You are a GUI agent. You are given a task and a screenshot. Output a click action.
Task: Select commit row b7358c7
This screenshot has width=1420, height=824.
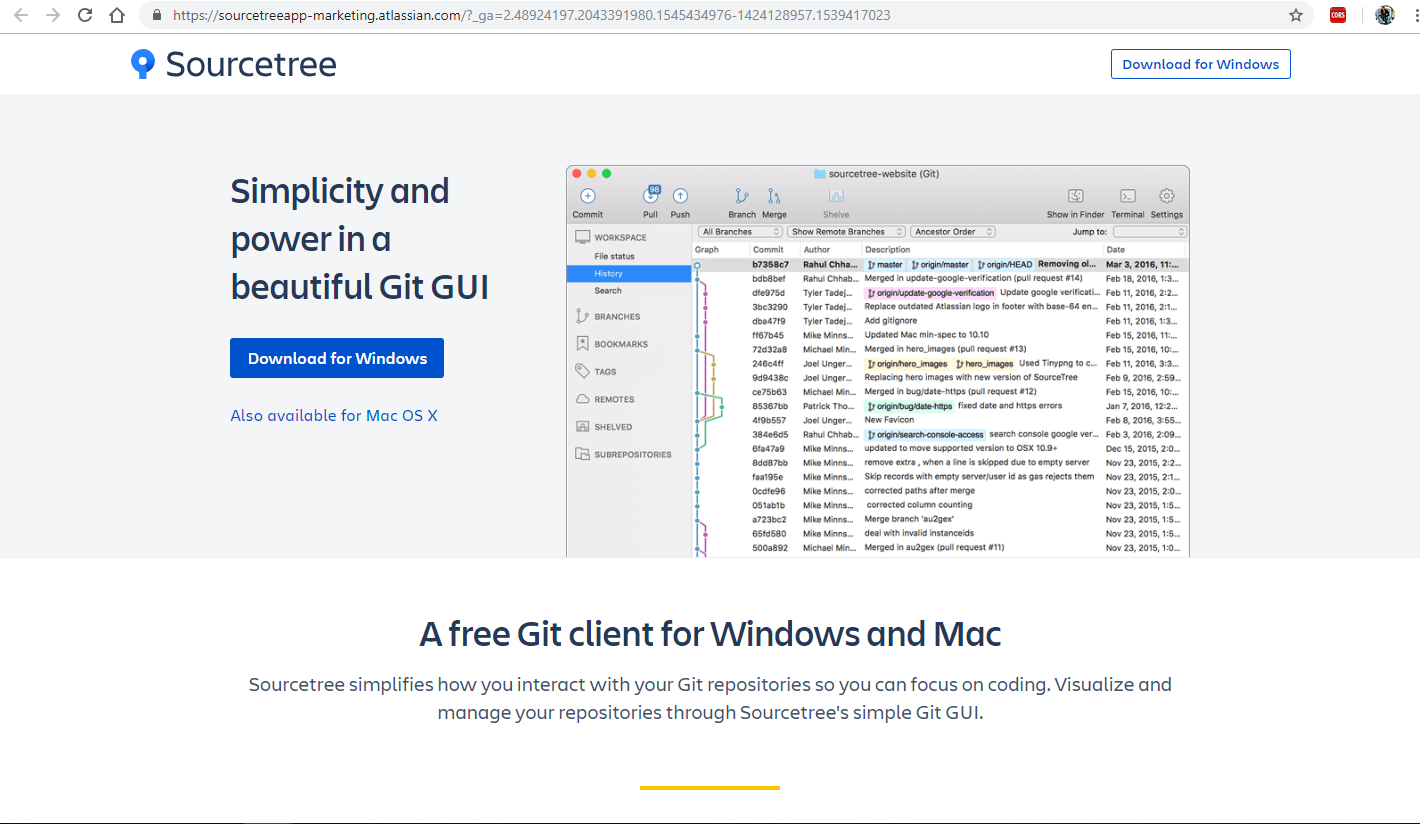point(940,265)
